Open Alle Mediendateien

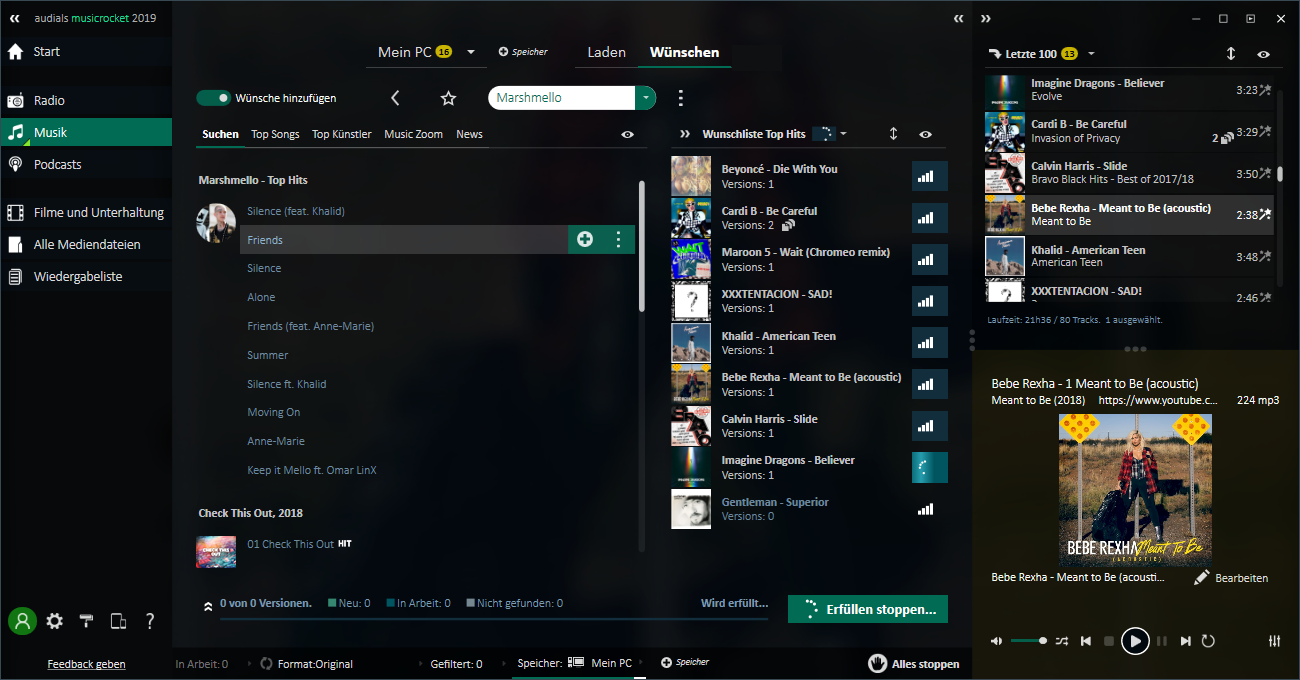(x=86, y=244)
